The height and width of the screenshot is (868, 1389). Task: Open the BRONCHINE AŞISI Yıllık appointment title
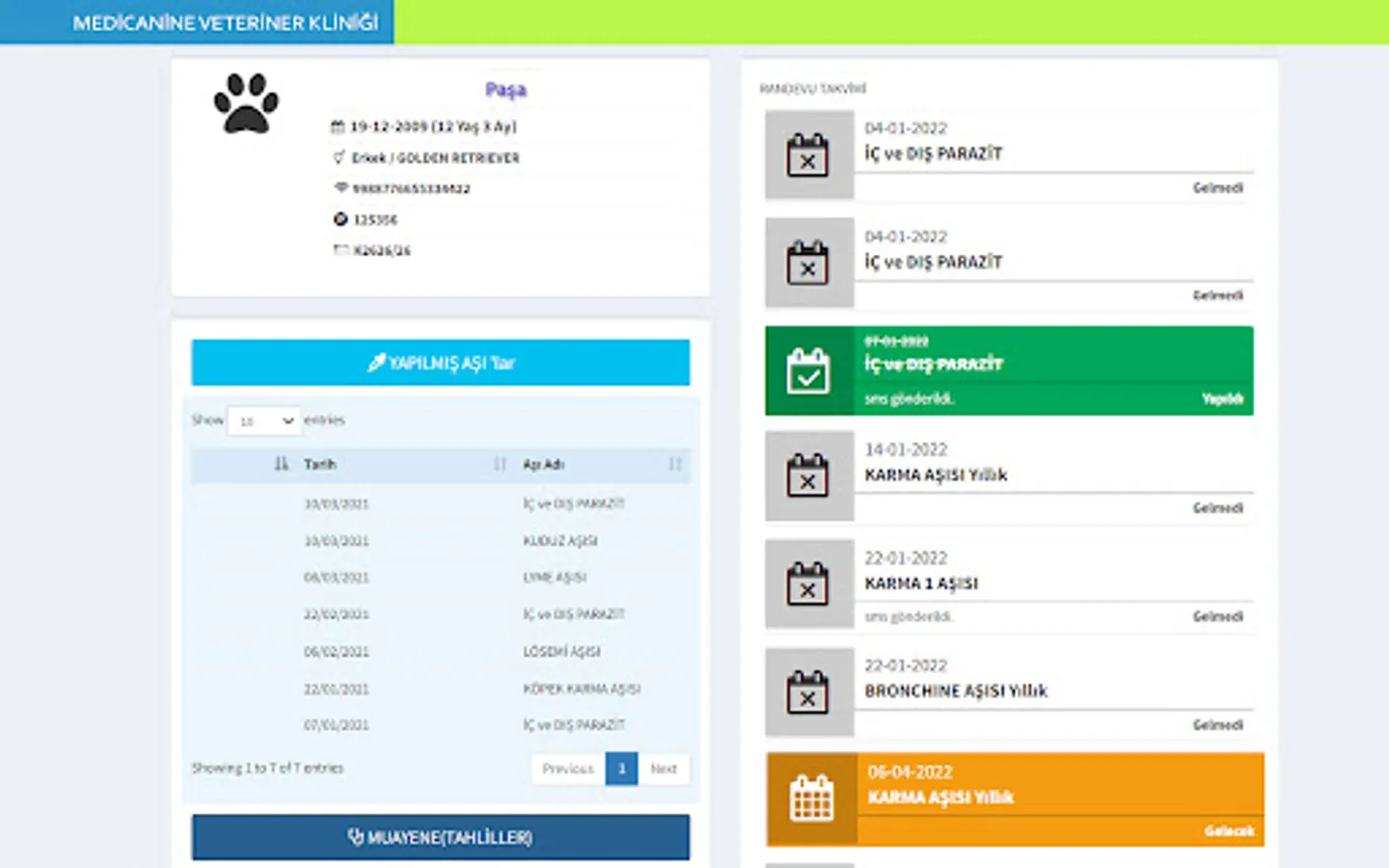click(956, 691)
